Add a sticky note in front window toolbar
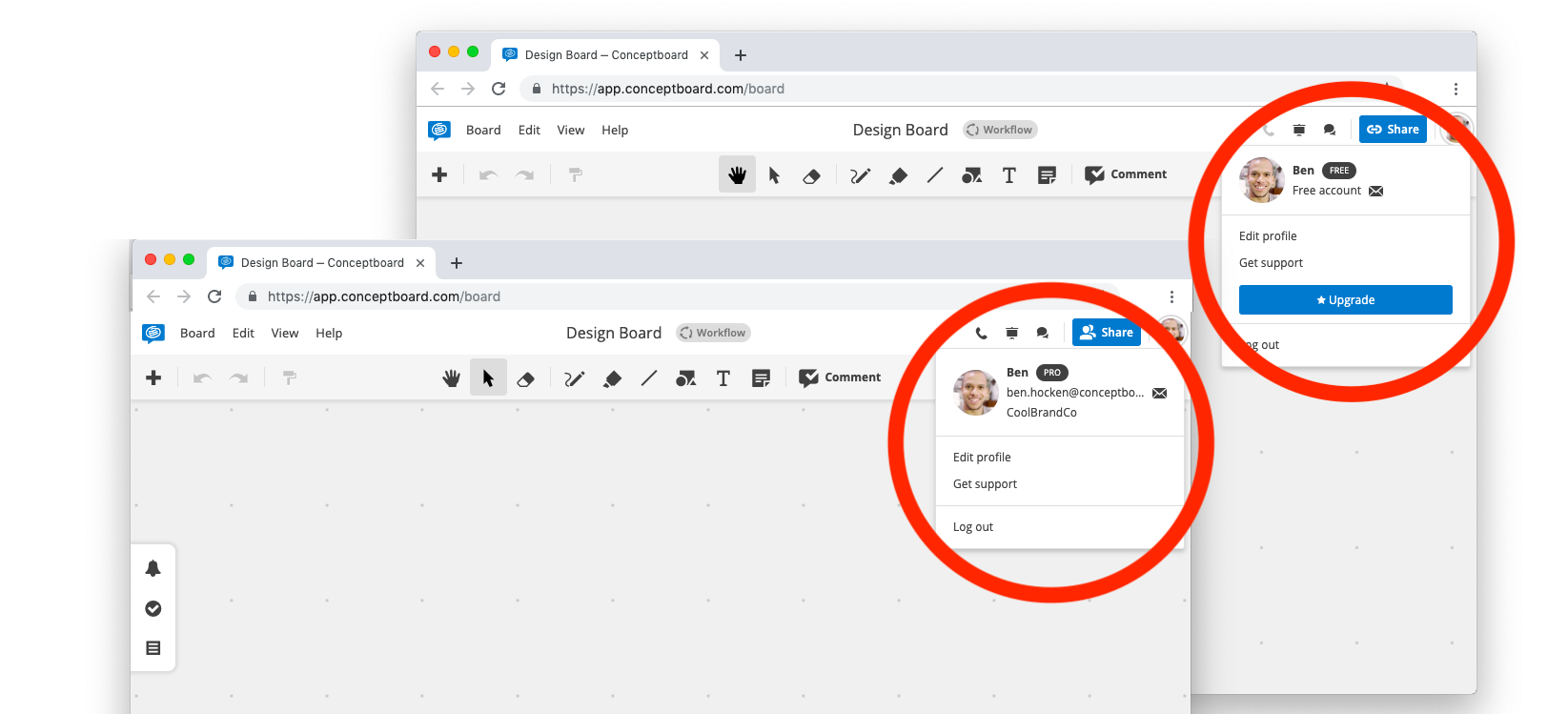This screenshot has height=714, width=1568. pyautogui.click(x=761, y=378)
